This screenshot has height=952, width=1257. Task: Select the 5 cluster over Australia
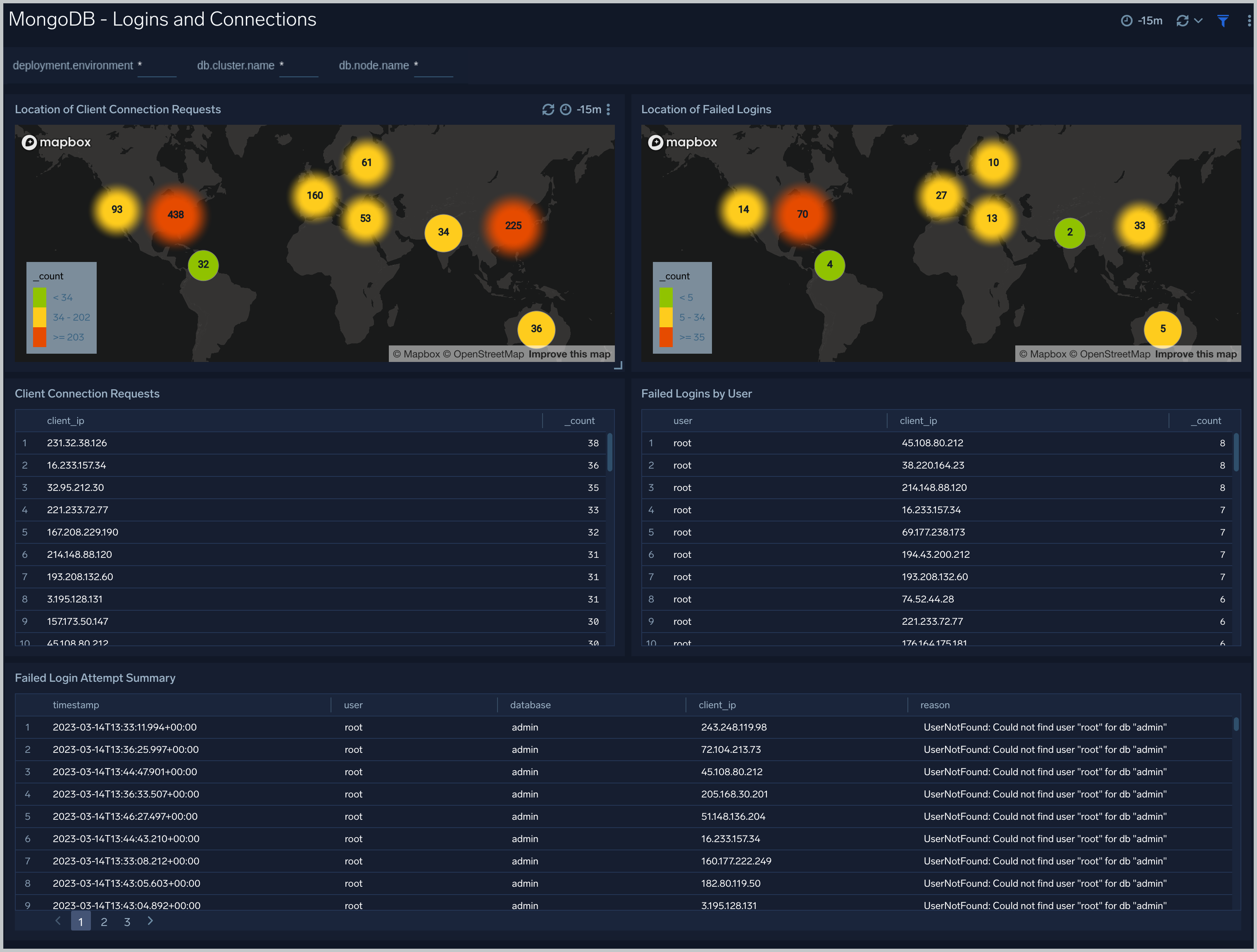pyautogui.click(x=1163, y=329)
